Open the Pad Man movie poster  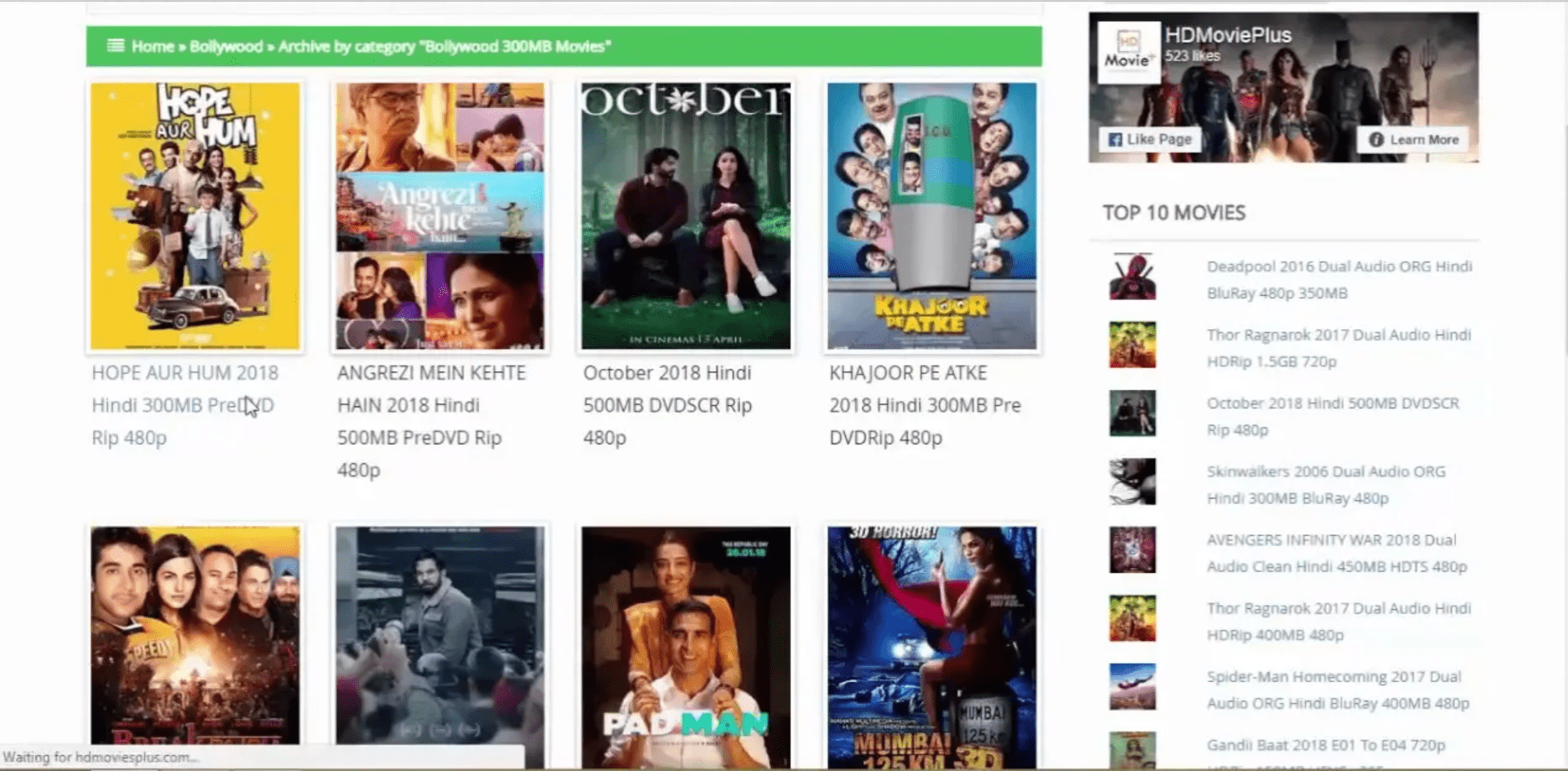[x=686, y=648]
